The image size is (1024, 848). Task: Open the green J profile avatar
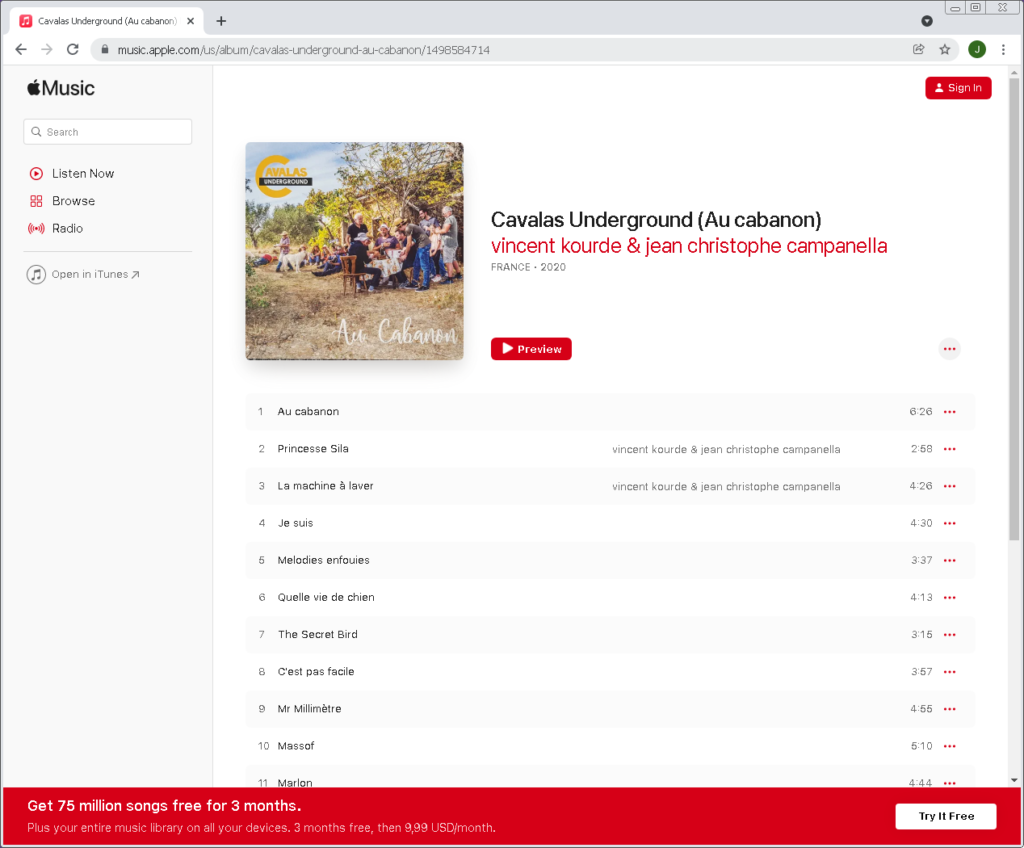tap(977, 49)
